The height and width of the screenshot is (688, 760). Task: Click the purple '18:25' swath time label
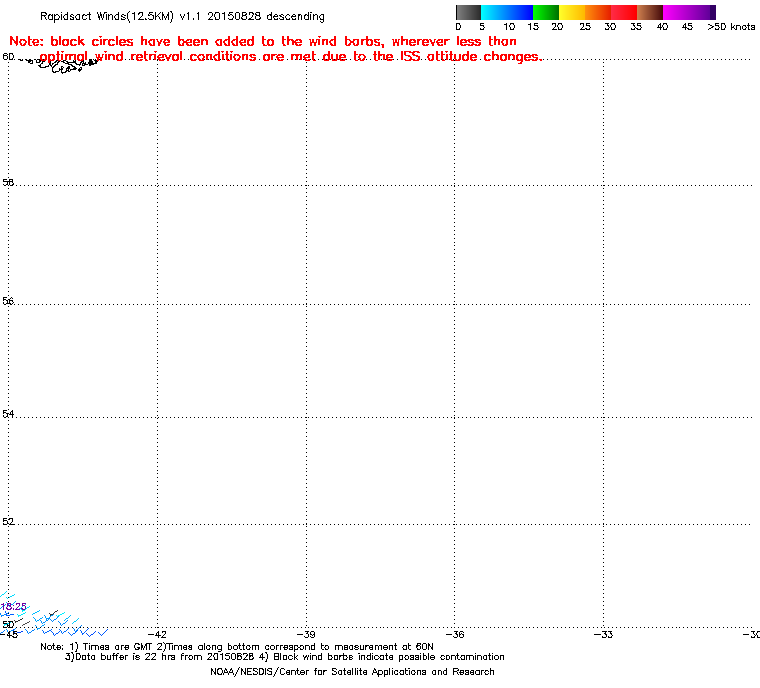14,606
